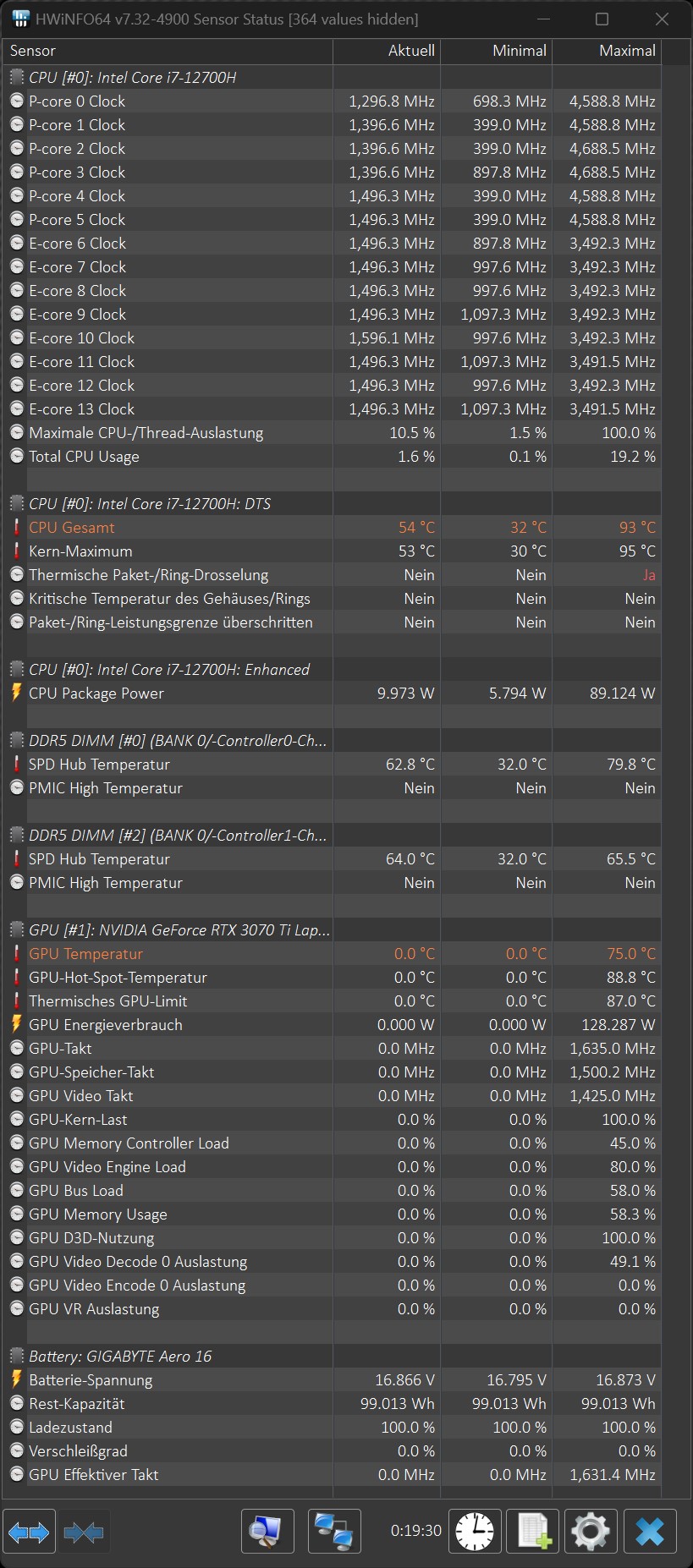Close sensors with the blue X icon
This screenshot has height=1568, width=693.
[x=650, y=1531]
